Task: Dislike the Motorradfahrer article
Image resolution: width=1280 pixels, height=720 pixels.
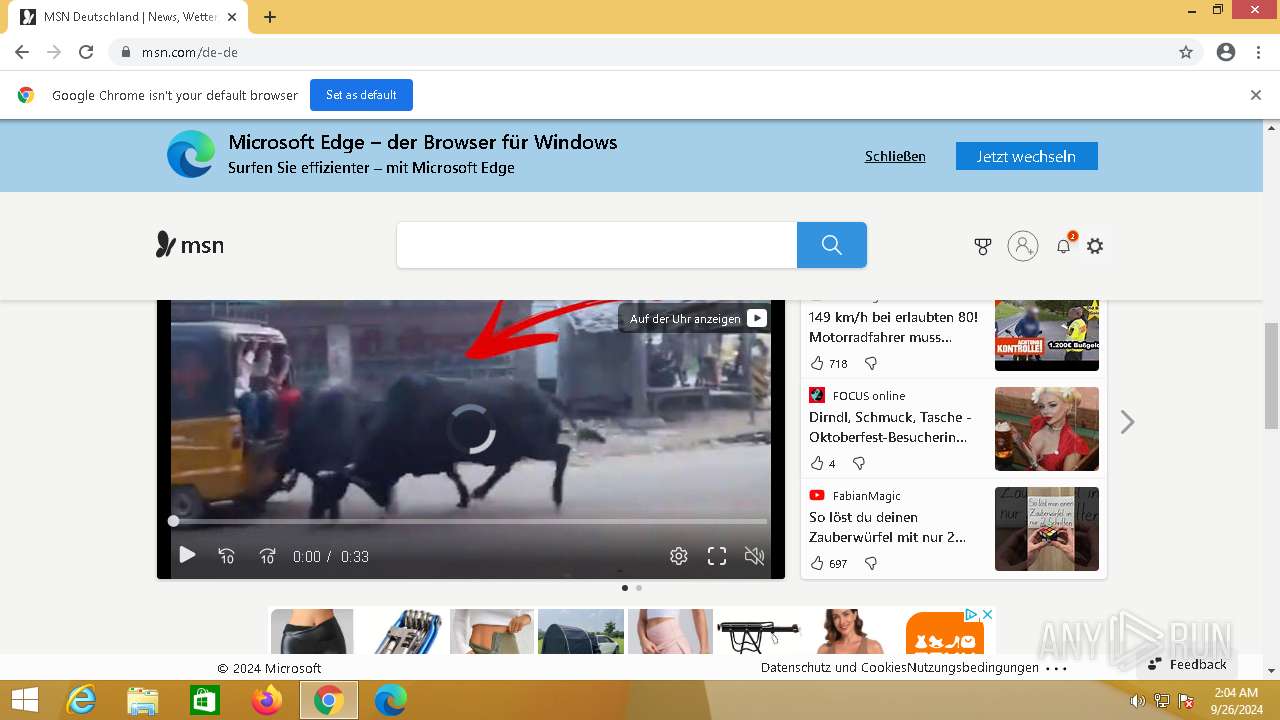Action: pyautogui.click(x=871, y=363)
